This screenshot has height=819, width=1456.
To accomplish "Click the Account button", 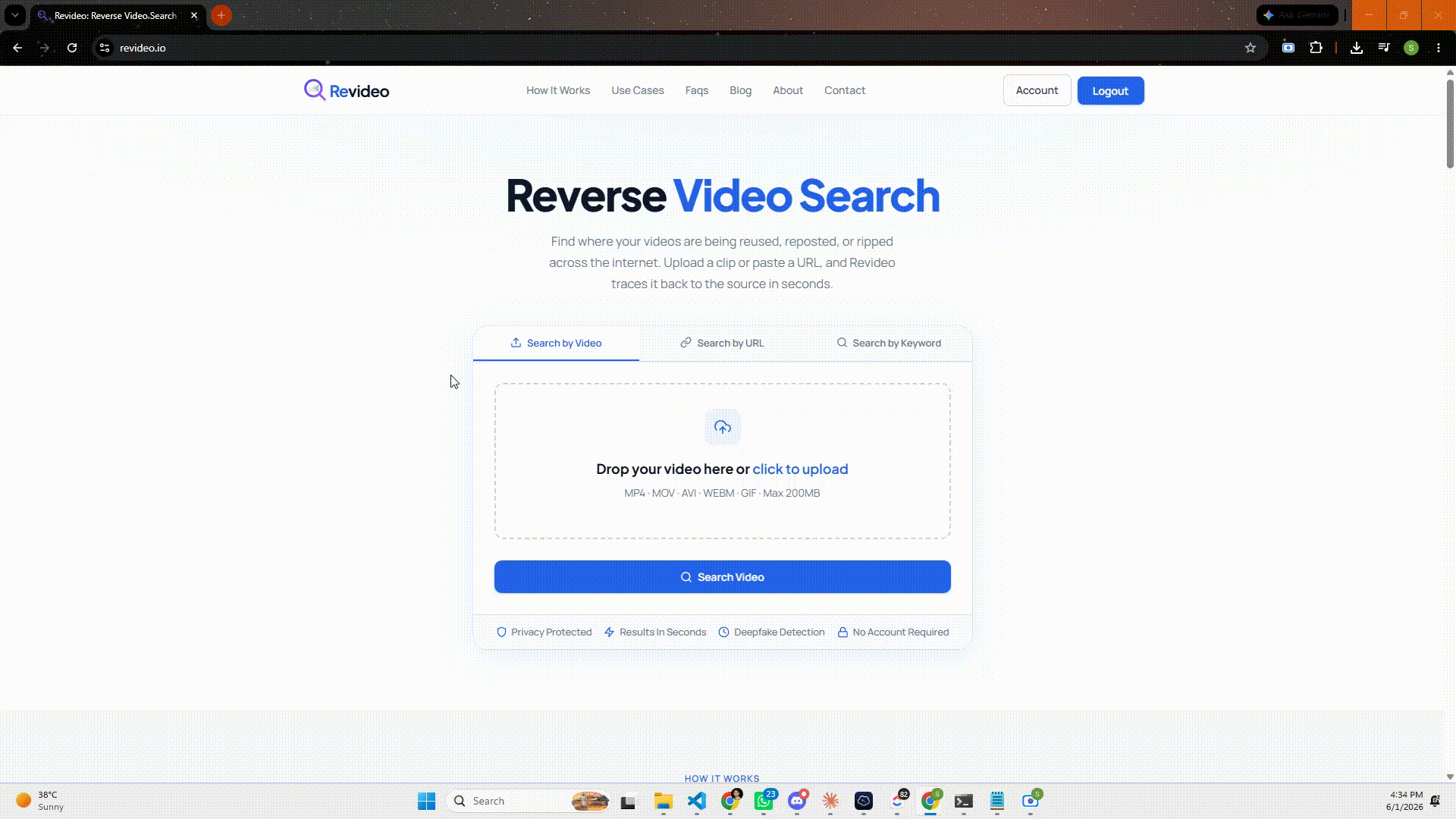I will tap(1037, 90).
